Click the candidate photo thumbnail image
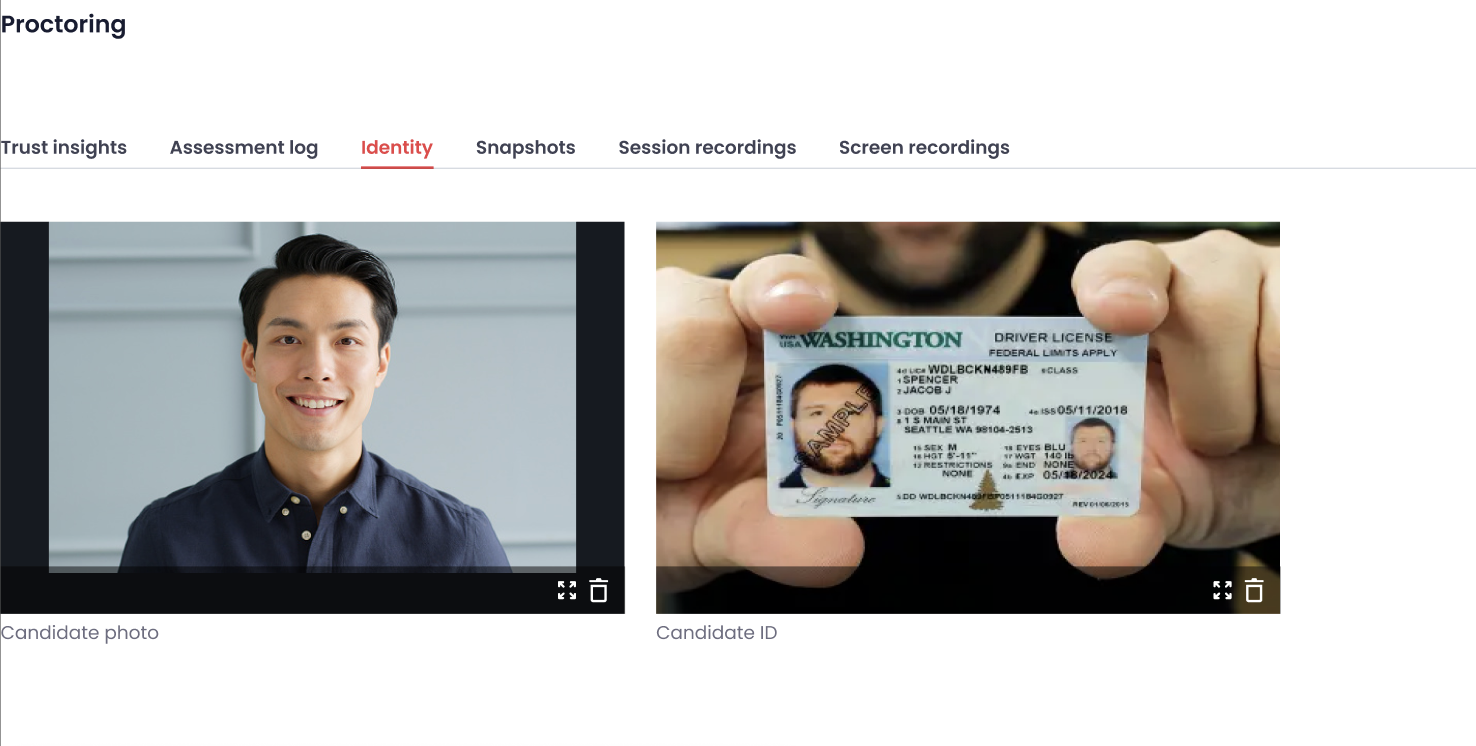The width and height of the screenshot is (1476, 746). coord(312,396)
